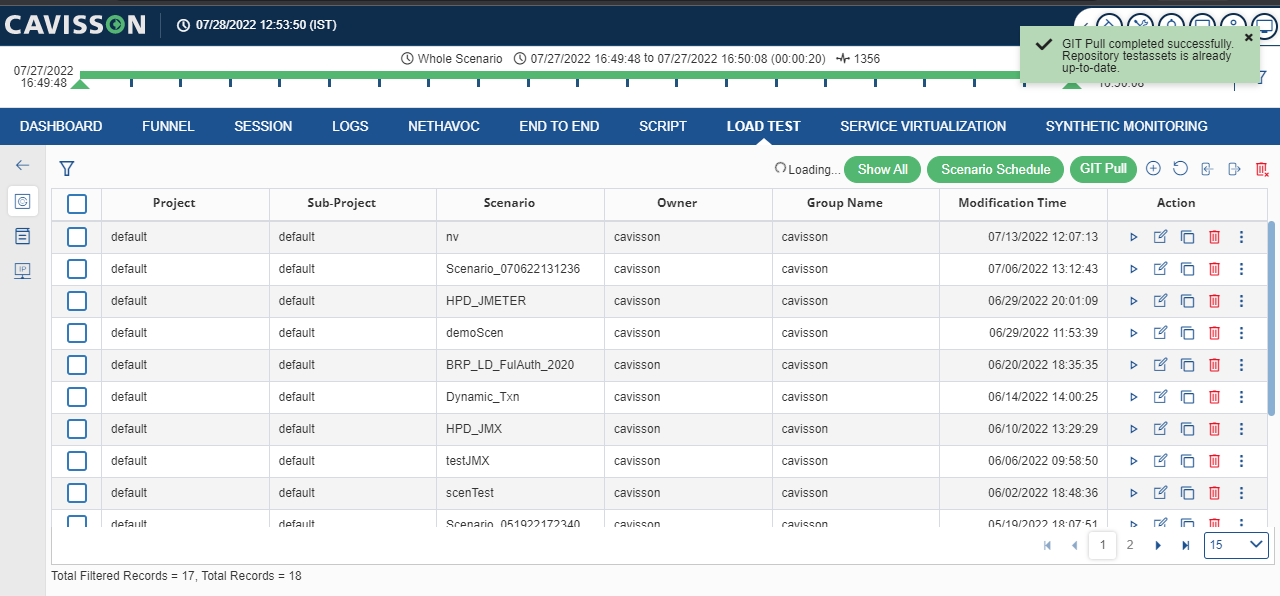
Task: Open more options menu for nv row
Action: pyautogui.click(x=1241, y=237)
